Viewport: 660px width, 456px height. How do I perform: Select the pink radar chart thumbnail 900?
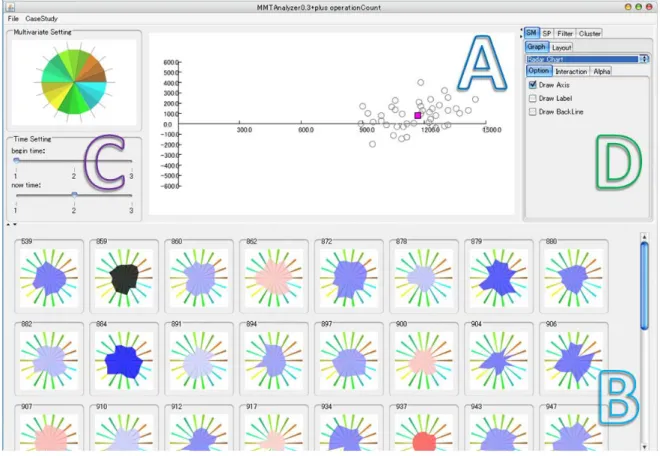coord(423,360)
